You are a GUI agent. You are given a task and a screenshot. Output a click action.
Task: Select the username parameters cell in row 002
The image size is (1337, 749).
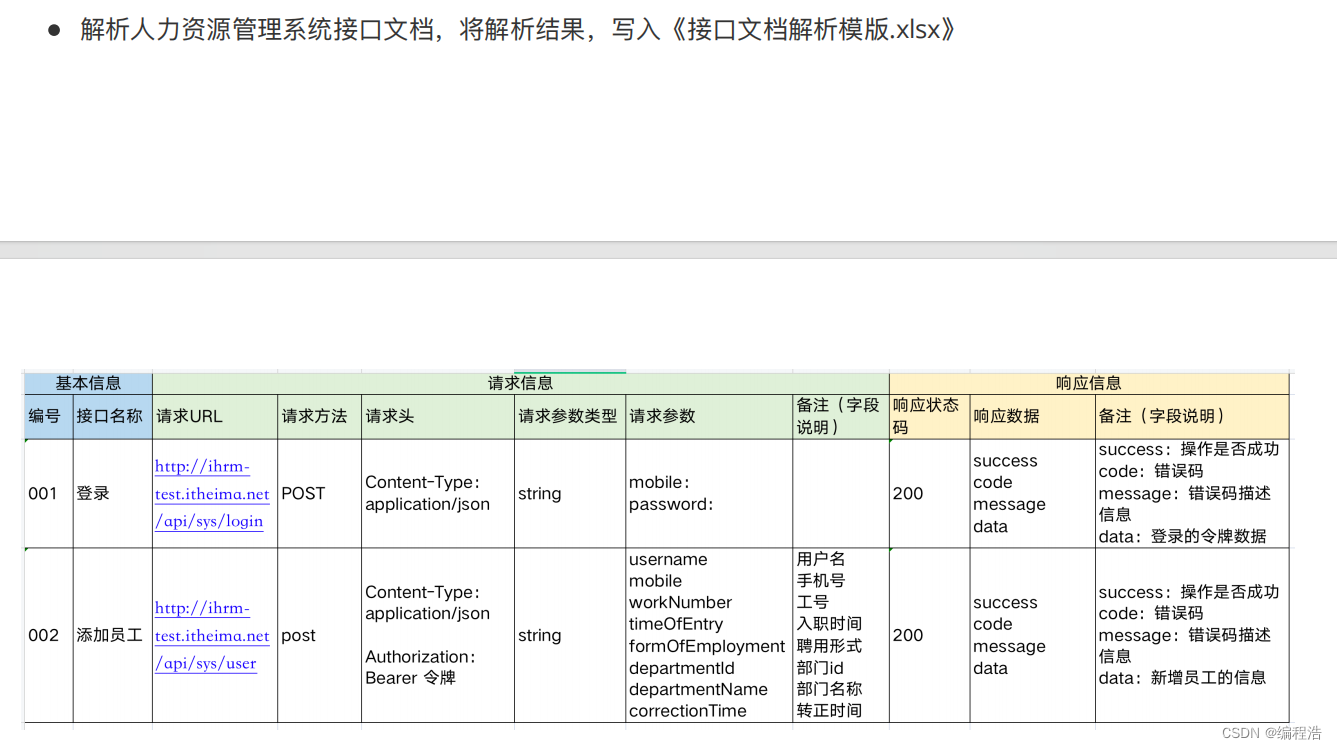point(709,635)
